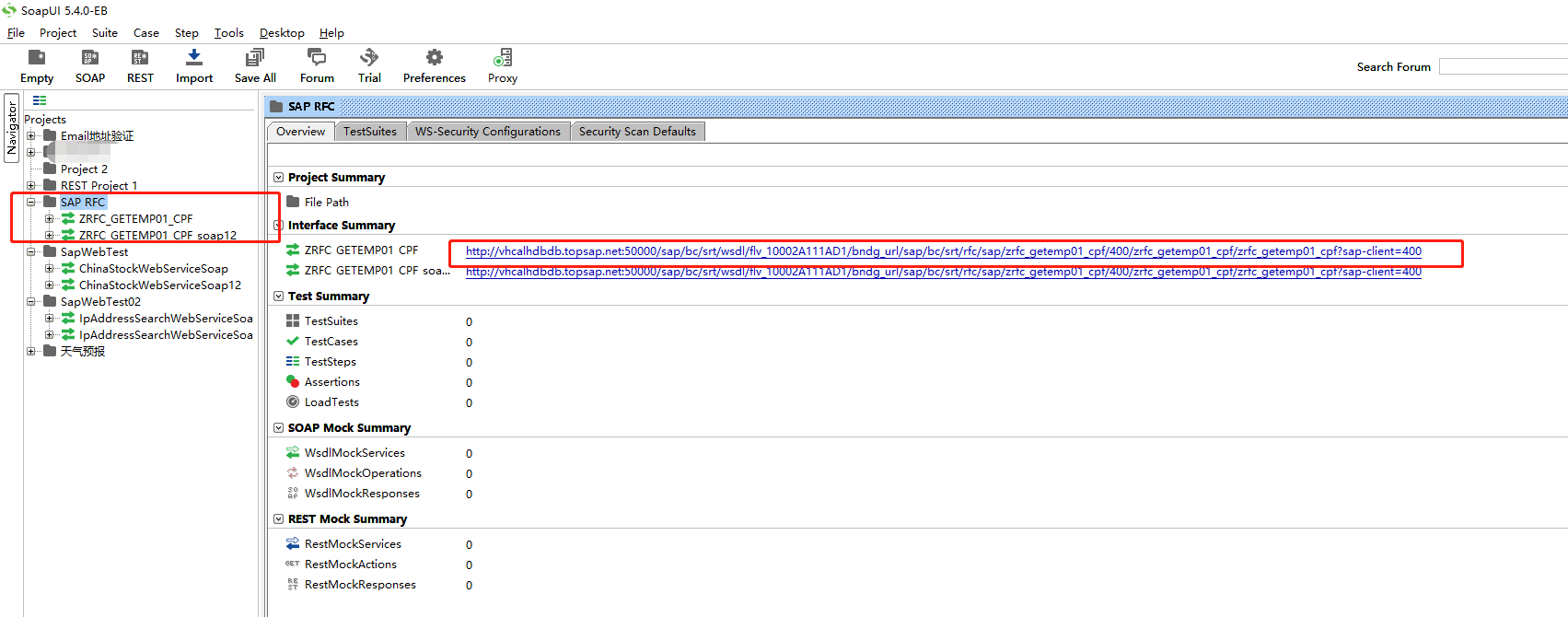The height and width of the screenshot is (617, 1568).
Task: Expand the ZRFC_GETEMP01_CPF tree node
Action: point(50,218)
